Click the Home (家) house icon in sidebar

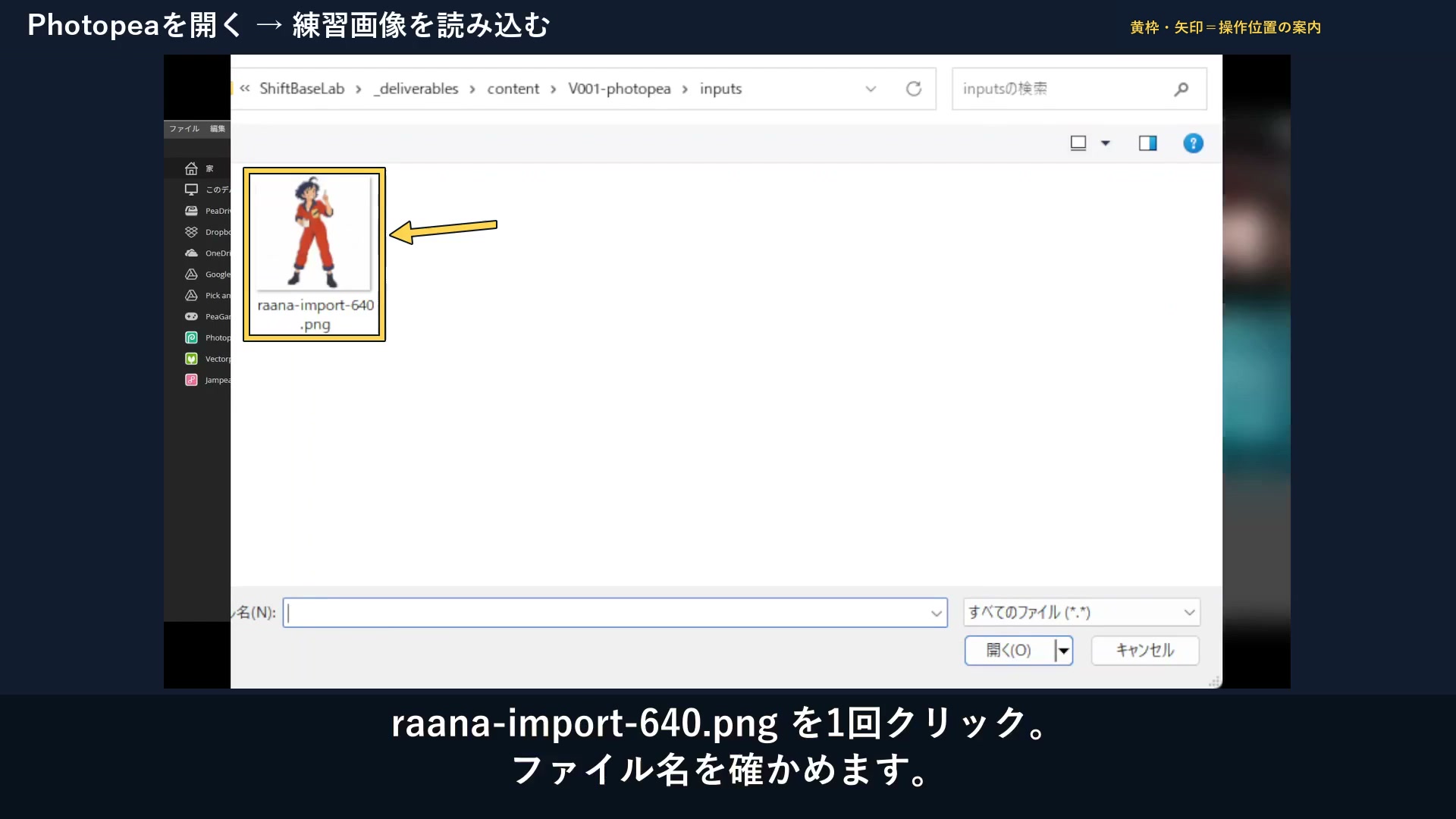click(x=191, y=168)
